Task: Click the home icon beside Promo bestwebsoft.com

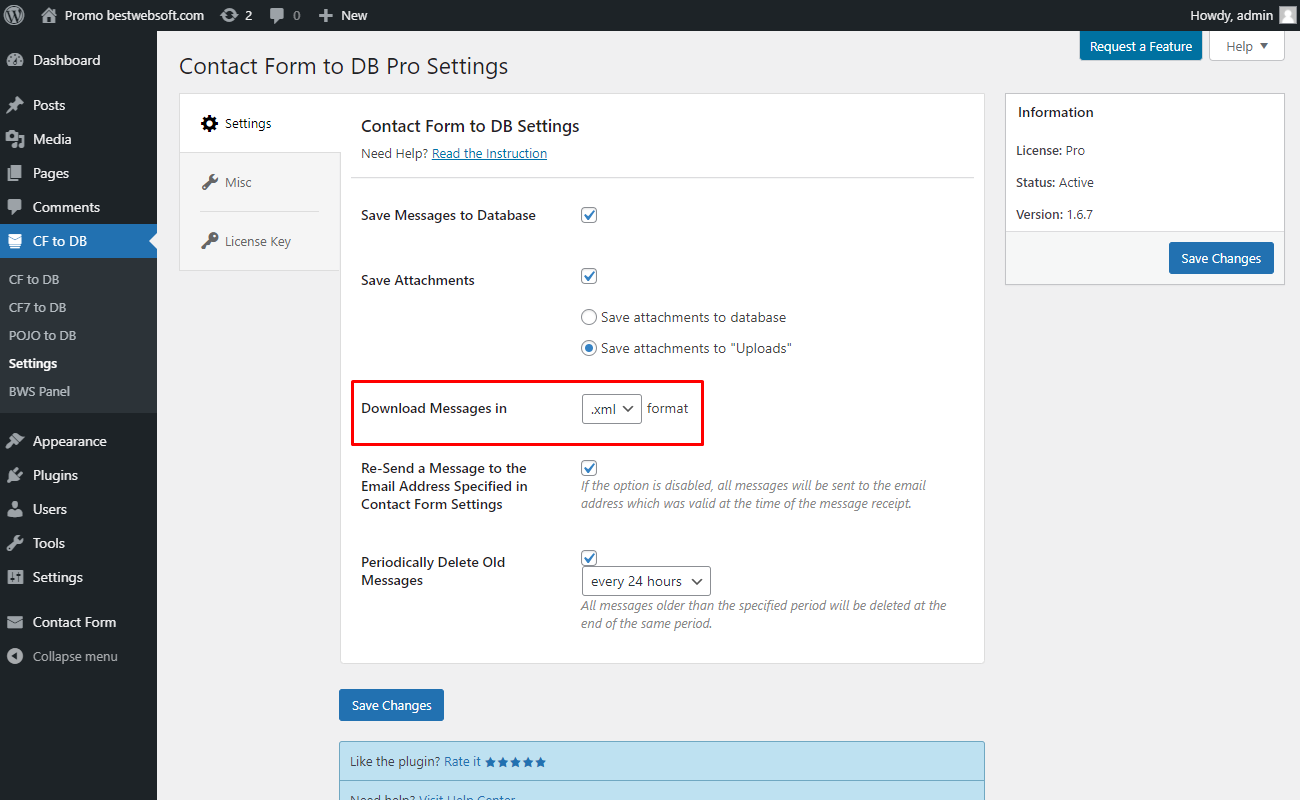Action: coord(49,15)
